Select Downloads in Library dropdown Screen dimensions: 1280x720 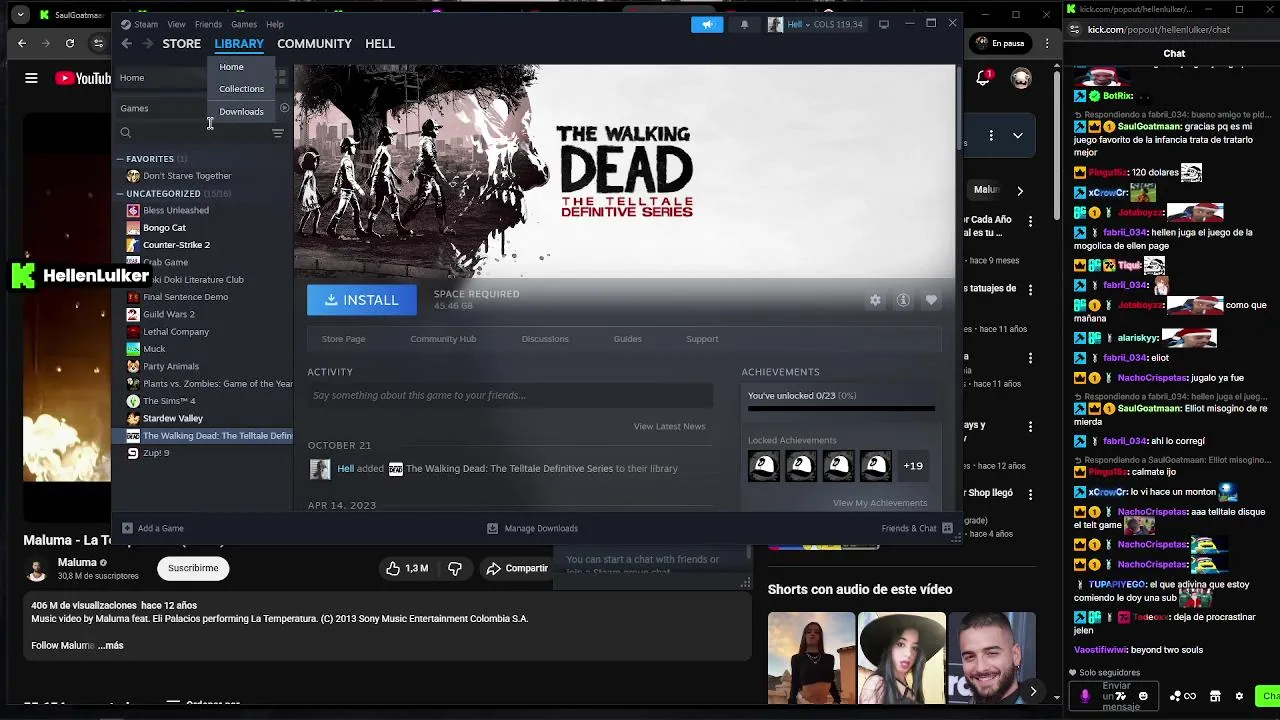click(x=241, y=112)
